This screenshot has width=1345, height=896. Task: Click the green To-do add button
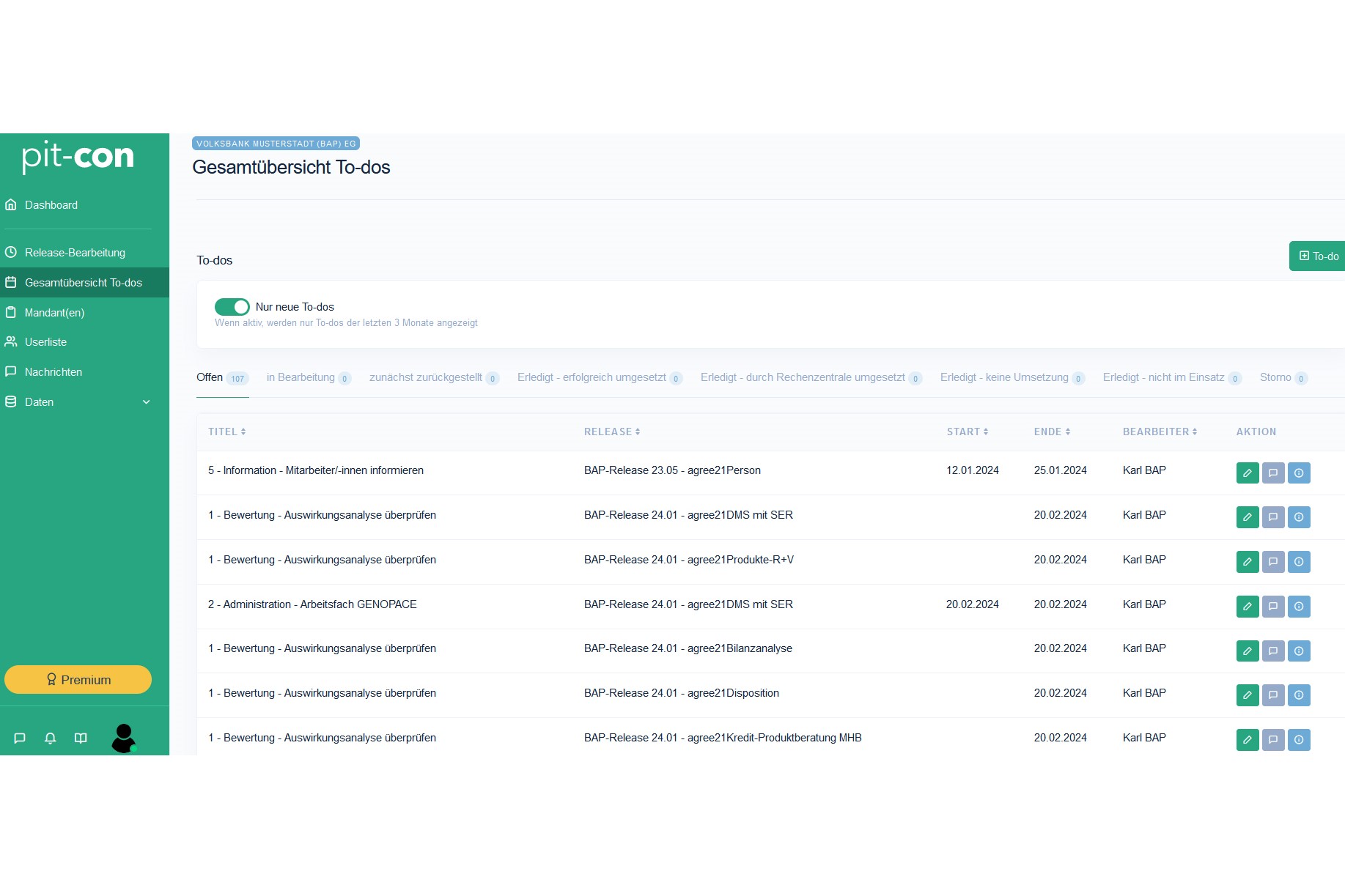point(1317,256)
